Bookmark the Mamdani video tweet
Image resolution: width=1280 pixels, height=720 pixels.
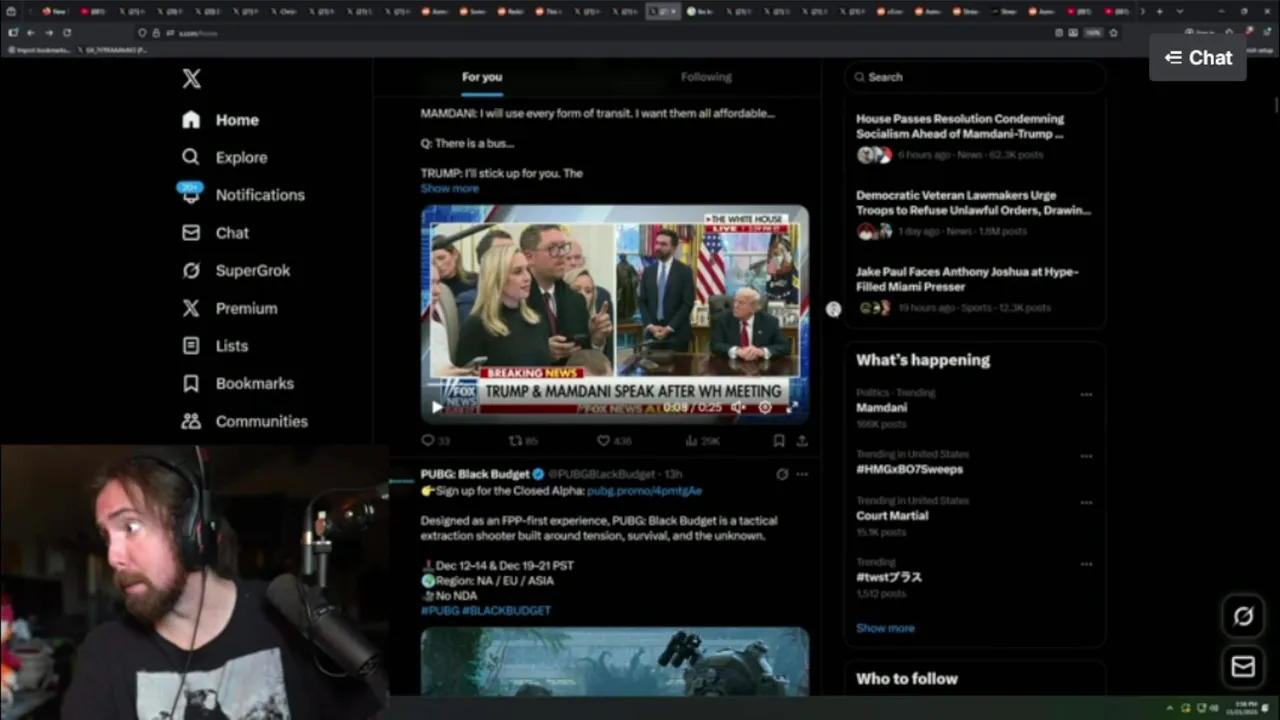(x=779, y=440)
